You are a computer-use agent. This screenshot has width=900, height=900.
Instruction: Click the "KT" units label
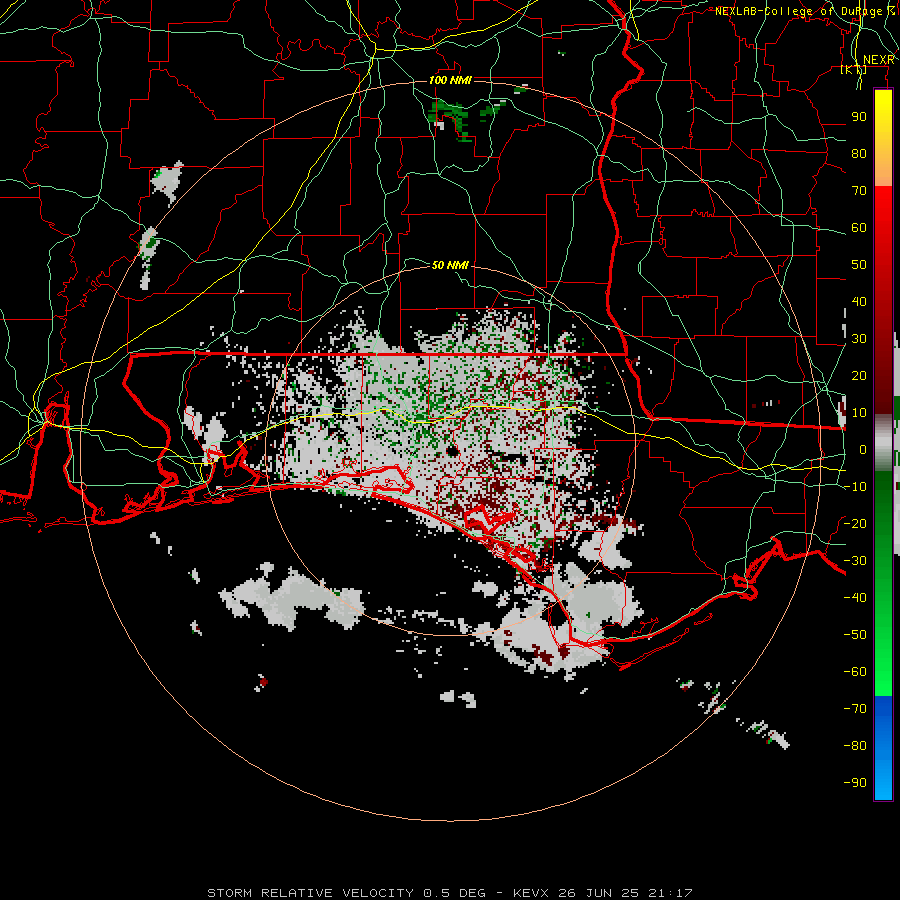(854, 70)
